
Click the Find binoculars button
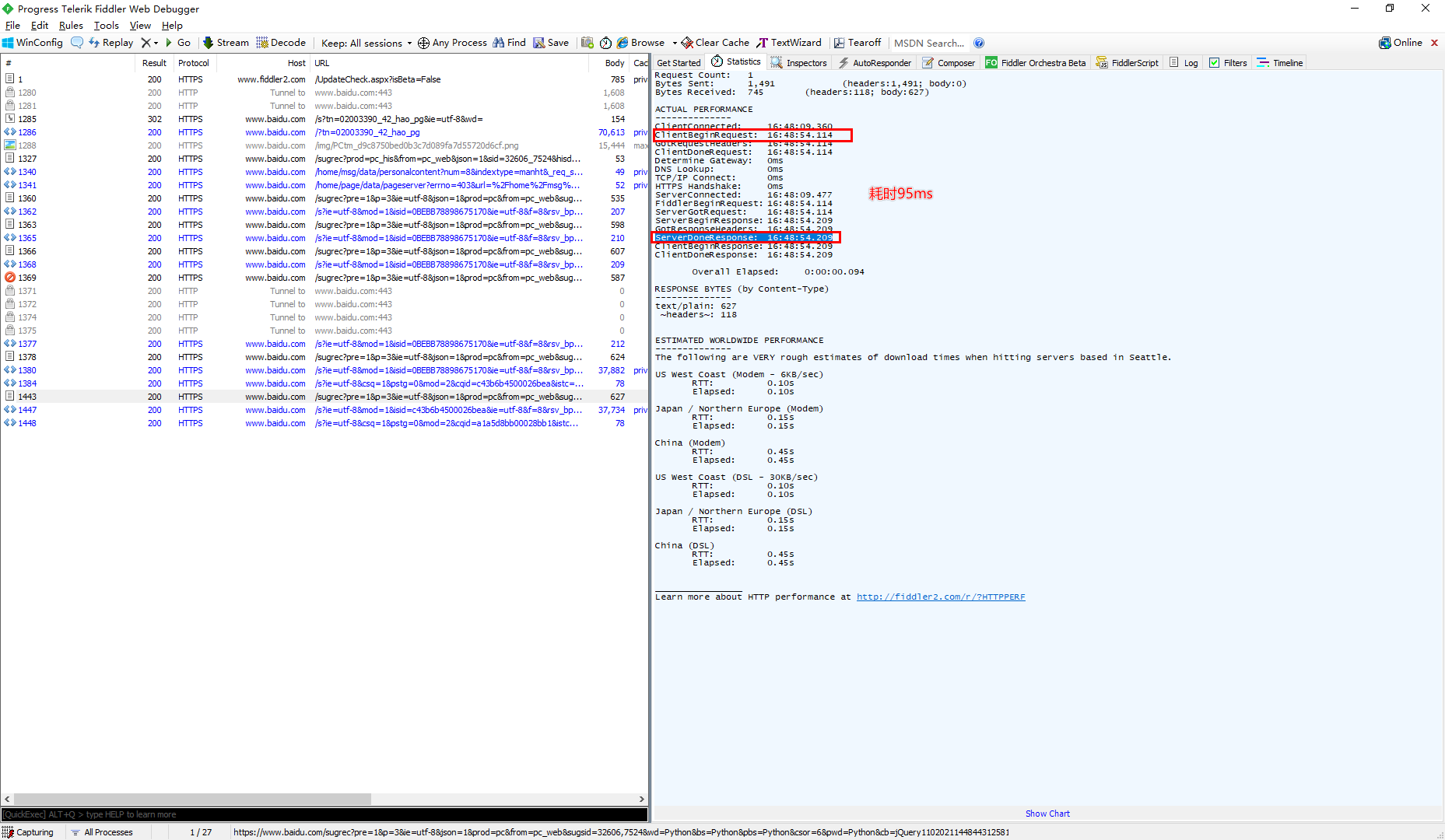509,43
